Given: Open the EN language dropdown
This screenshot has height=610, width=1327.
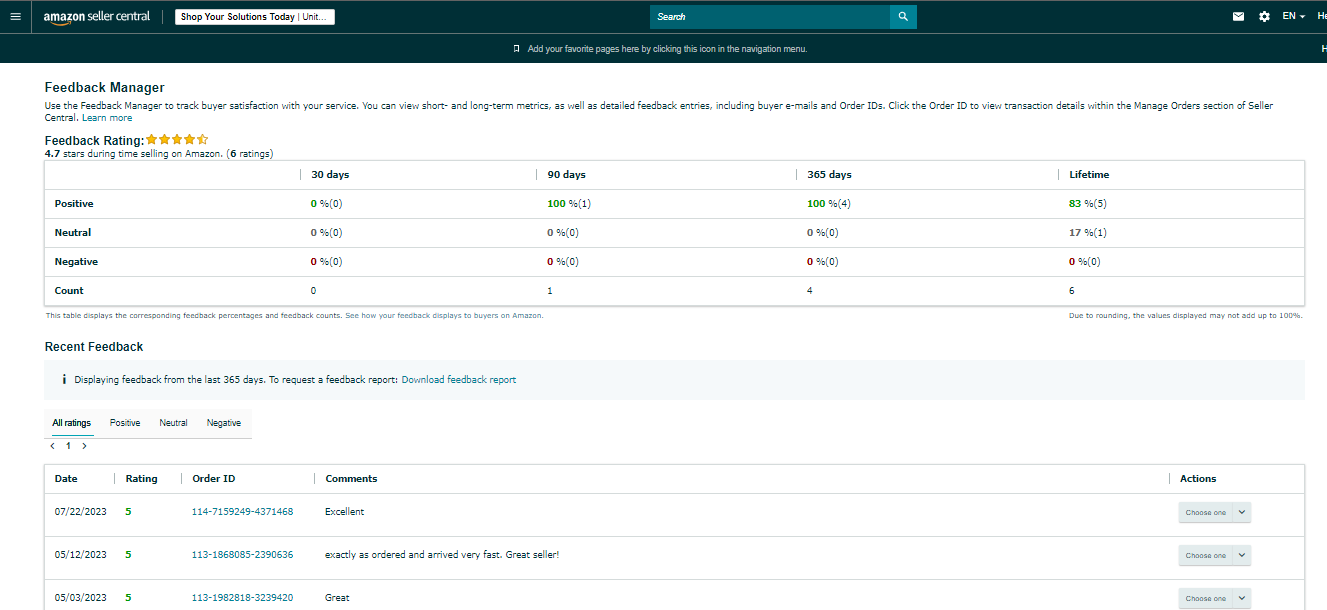Looking at the screenshot, I should [1294, 16].
